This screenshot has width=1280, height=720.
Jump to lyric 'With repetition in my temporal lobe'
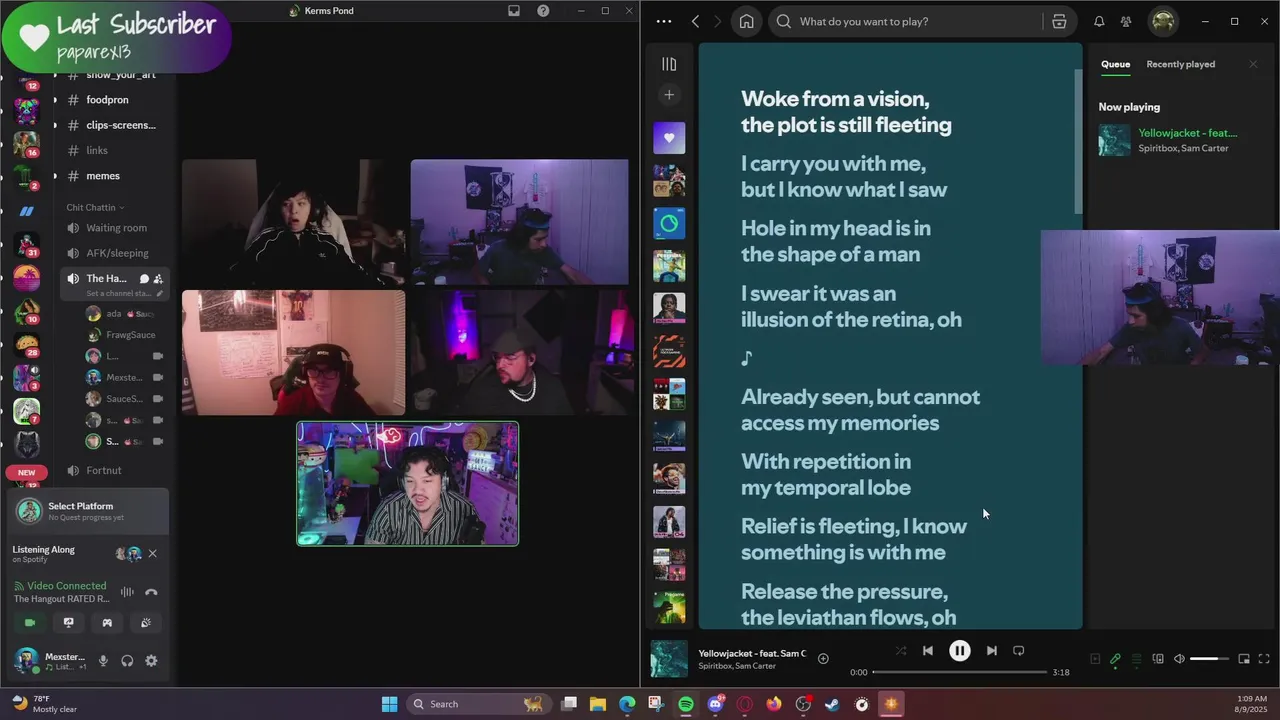tap(826, 474)
